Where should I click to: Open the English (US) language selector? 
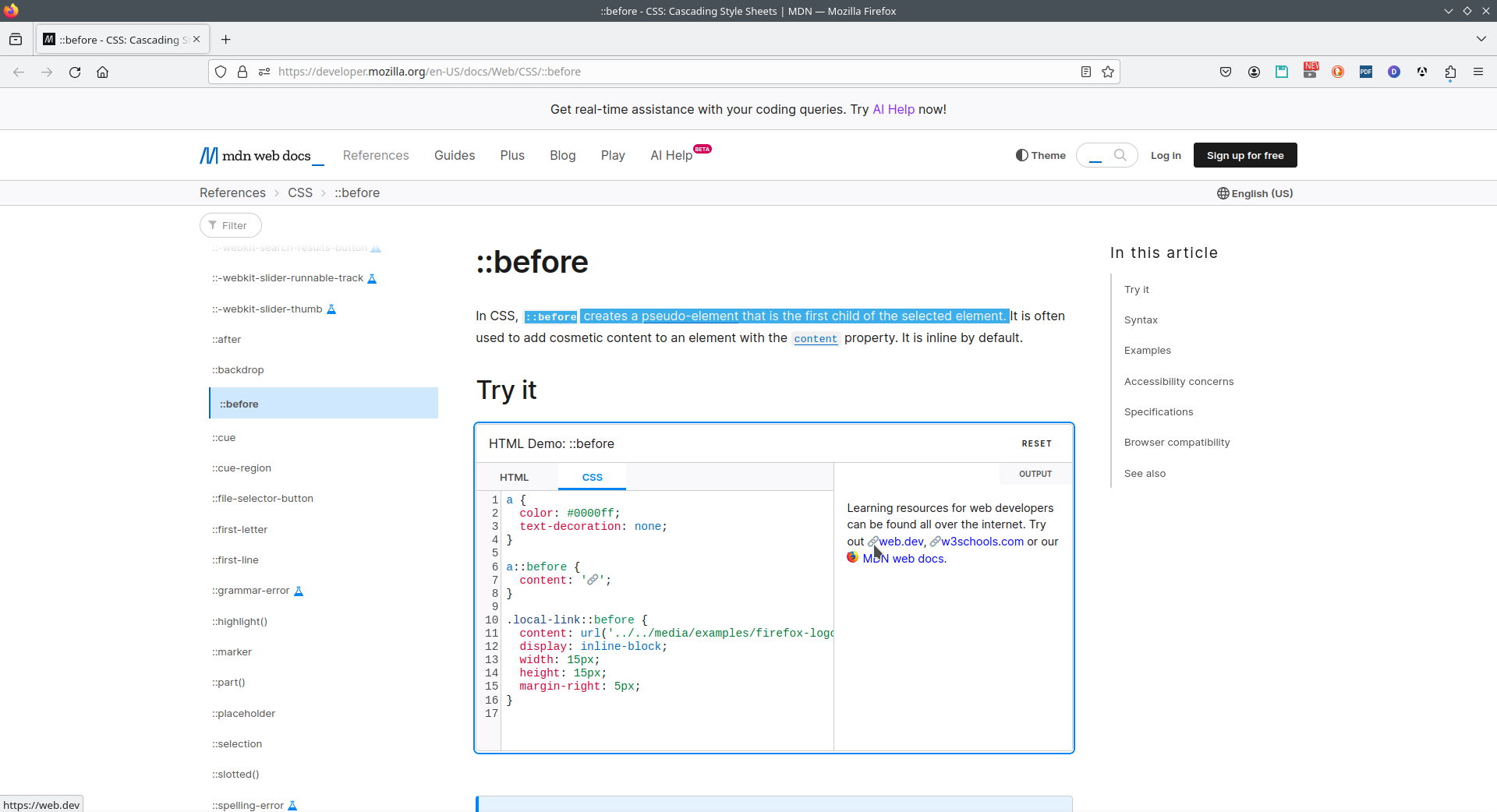point(1255,193)
